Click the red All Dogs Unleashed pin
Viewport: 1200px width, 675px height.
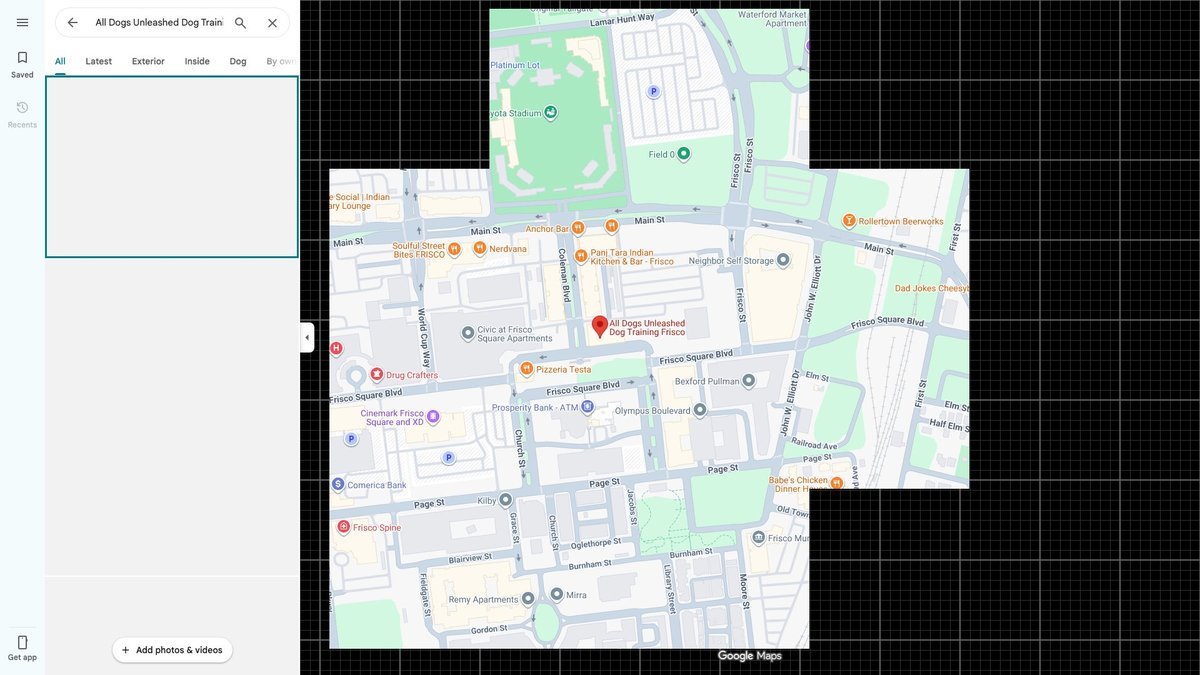(x=600, y=326)
